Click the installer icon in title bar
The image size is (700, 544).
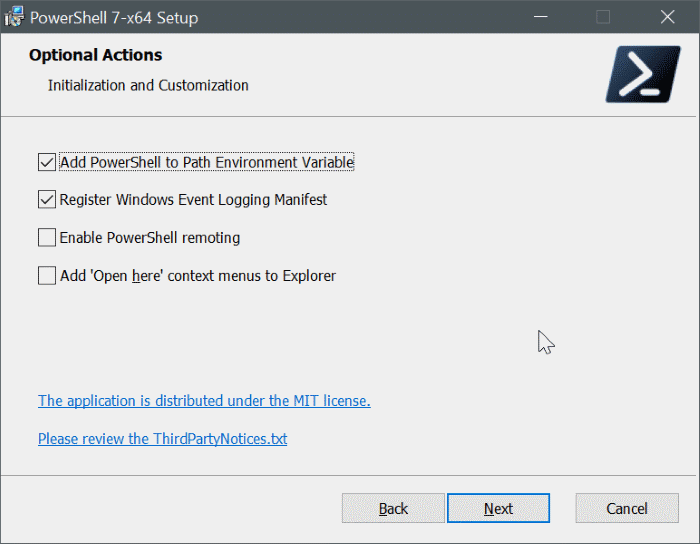pyautogui.click(x=14, y=17)
